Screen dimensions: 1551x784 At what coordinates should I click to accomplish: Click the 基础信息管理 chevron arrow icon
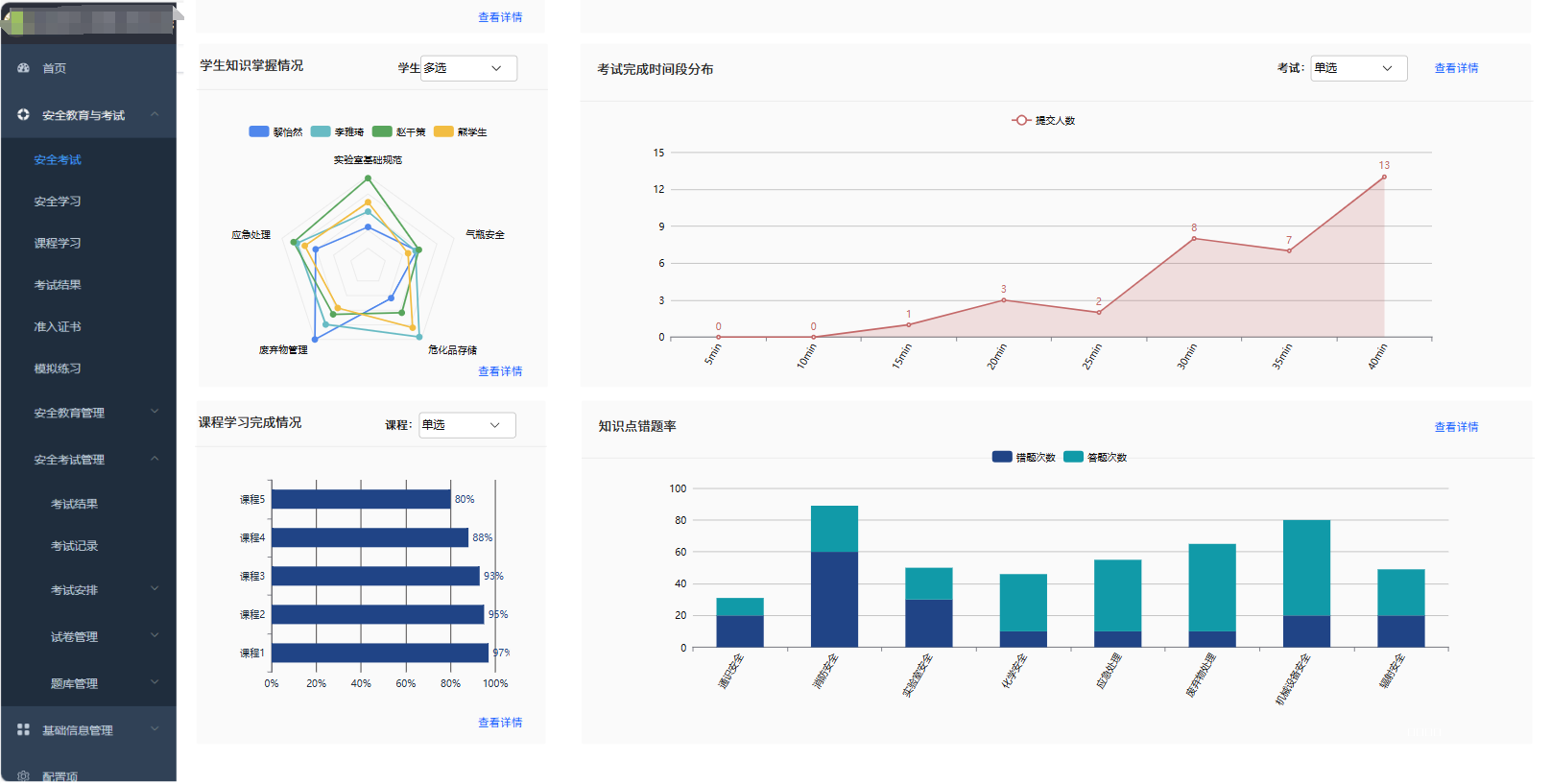click(155, 730)
